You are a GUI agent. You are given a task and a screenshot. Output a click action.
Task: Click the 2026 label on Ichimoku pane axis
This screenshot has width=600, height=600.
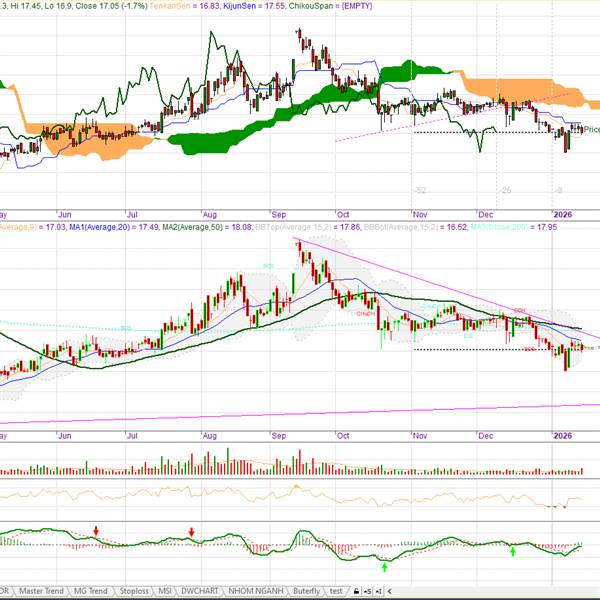(x=562, y=215)
